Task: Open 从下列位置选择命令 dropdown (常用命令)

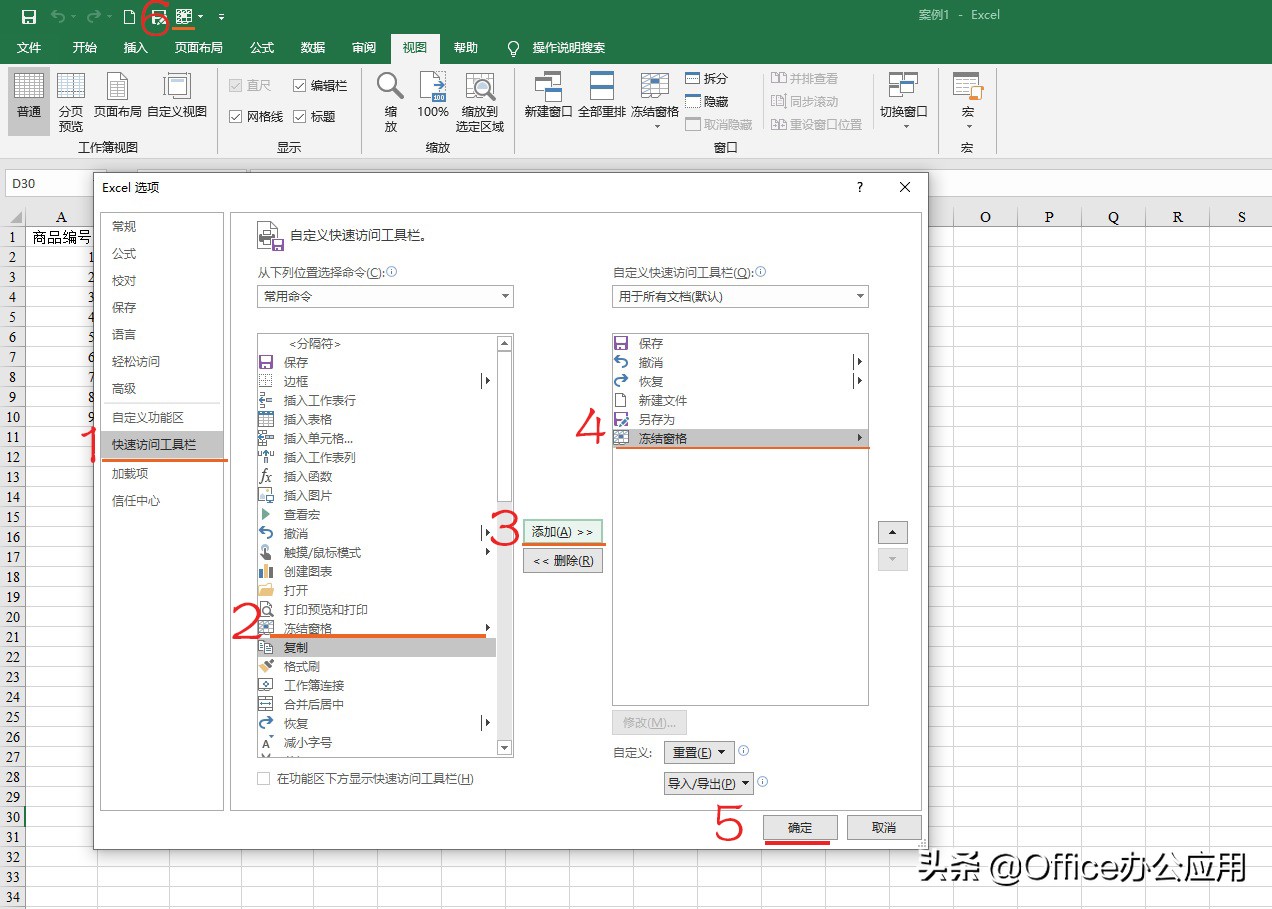Action: click(x=385, y=296)
